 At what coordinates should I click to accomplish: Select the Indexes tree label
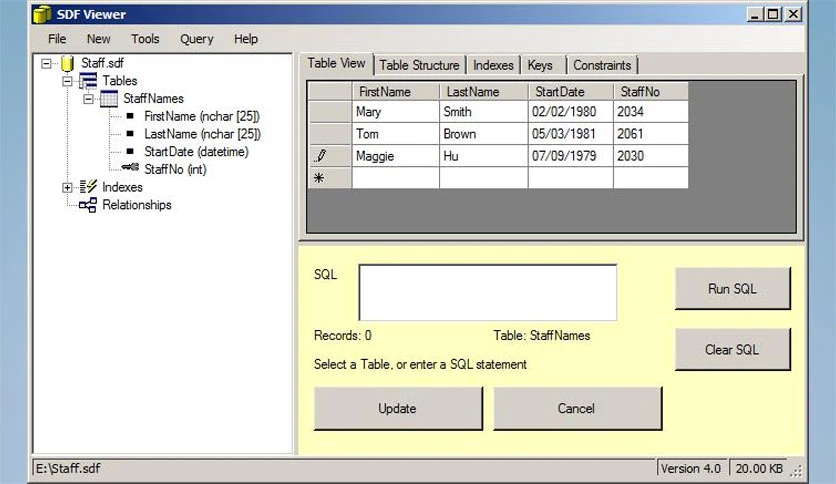(122, 187)
